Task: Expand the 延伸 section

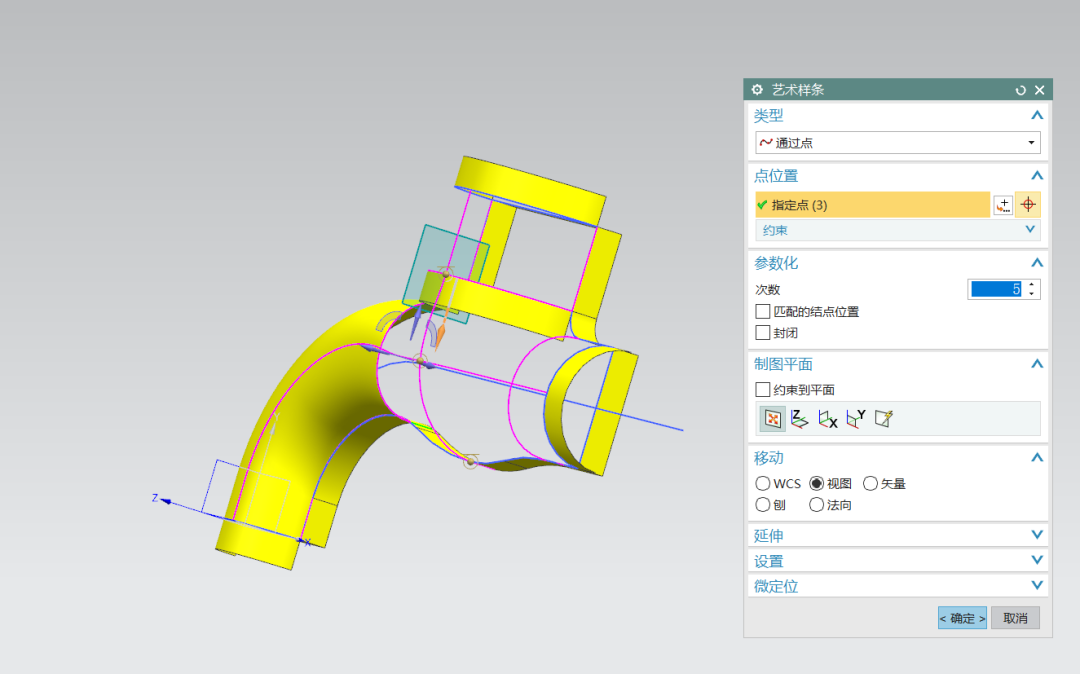Action: pyautogui.click(x=1037, y=535)
